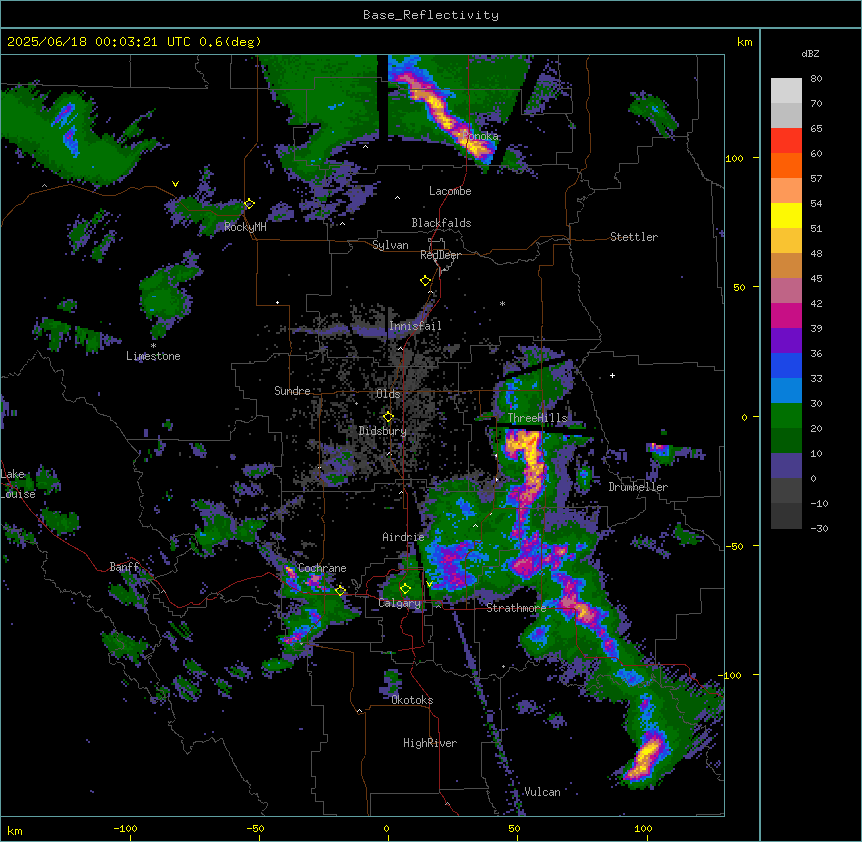This screenshot has width=862, height=842.
Task: Click the yellow V marker northwest of RockyMH
Action: coord(175,184)
